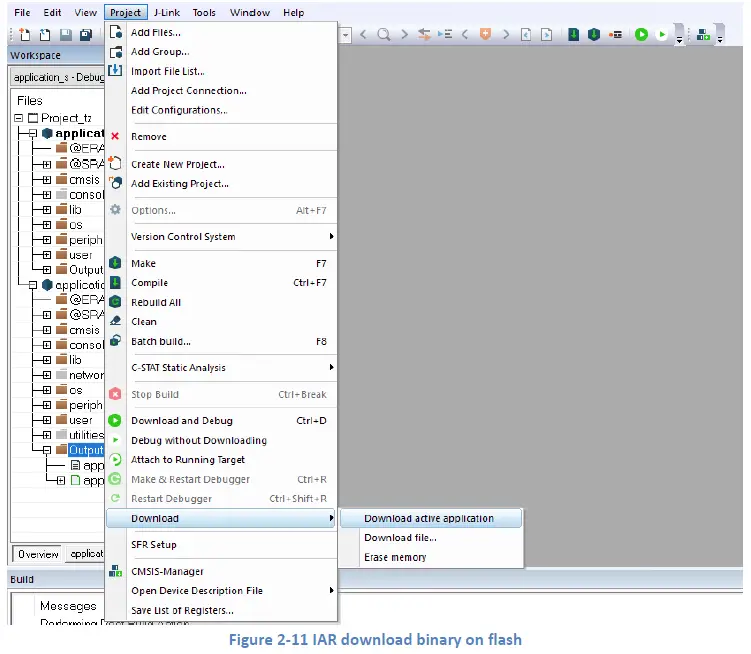The width and height of the screenshot is (751, 654).
Task: Click the Add Existing Project icon
Action: tap(115, 183)
